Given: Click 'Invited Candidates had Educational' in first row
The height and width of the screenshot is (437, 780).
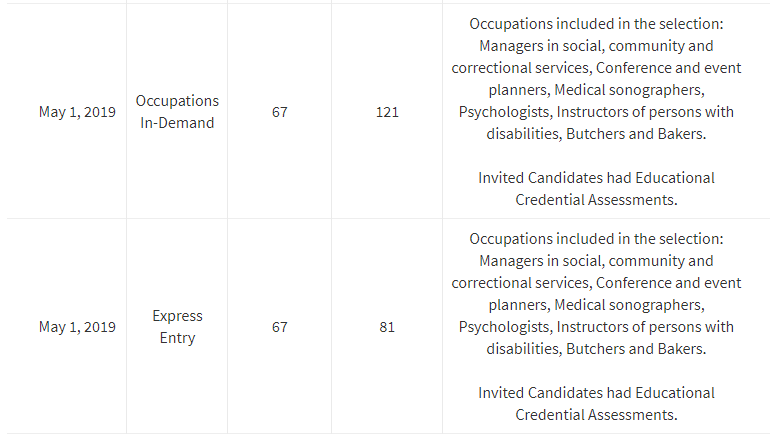Looking at the screenshot, I should [596, 178].
